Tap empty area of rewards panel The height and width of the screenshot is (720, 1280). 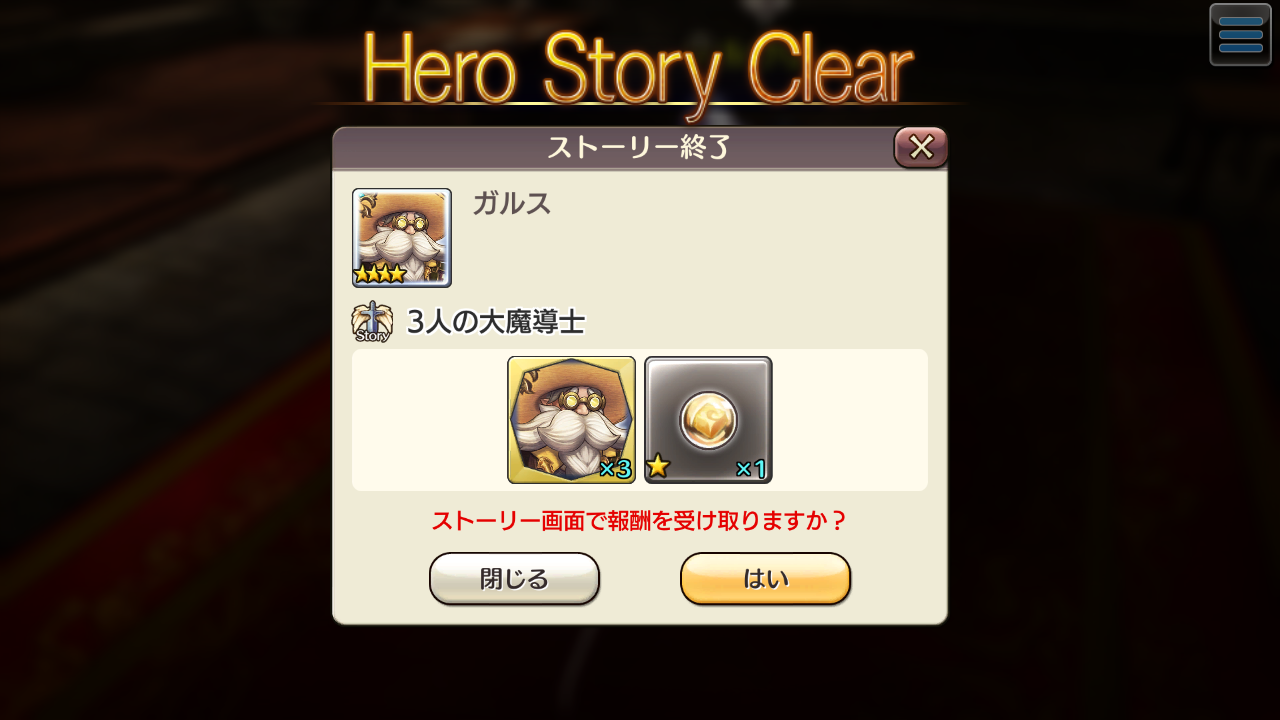[850, 420]
